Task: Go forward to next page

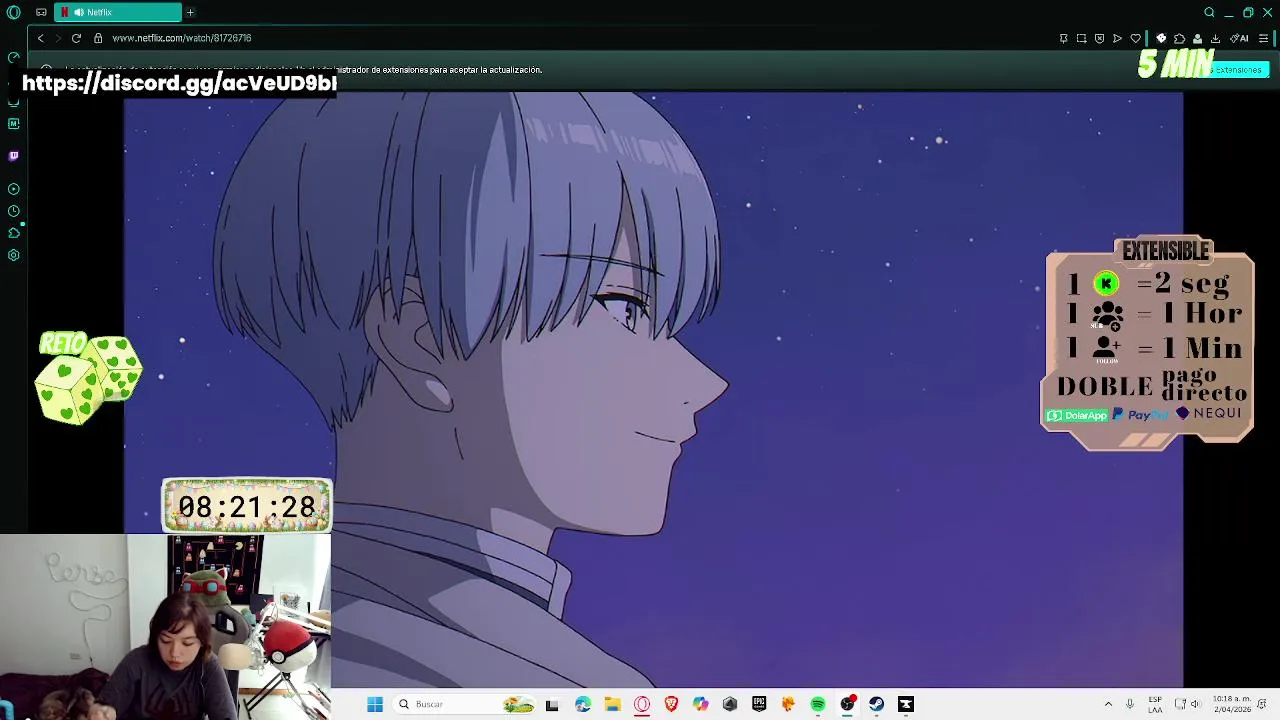Action: (58, 38)
